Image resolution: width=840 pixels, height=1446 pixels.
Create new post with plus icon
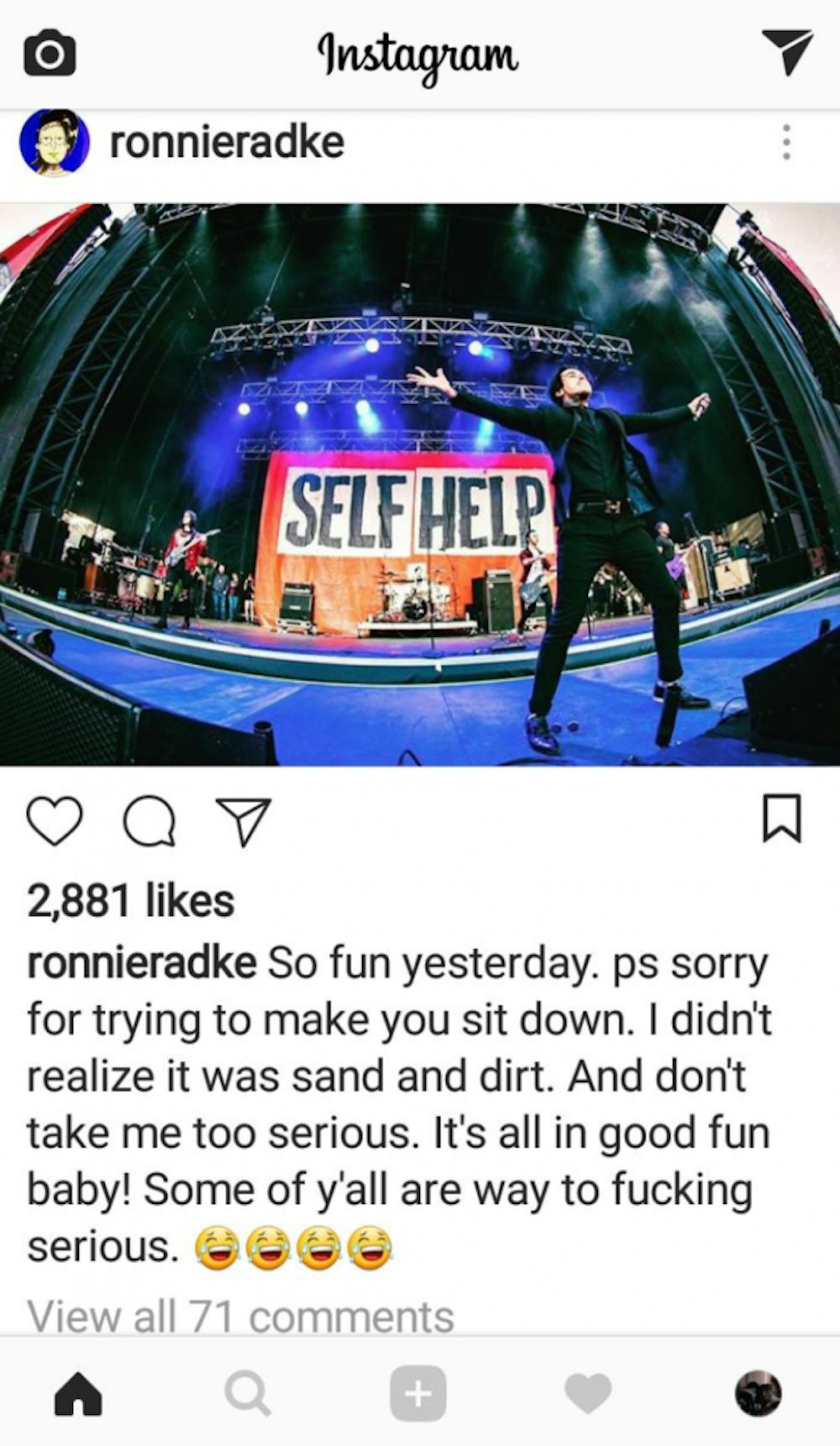417,1394
